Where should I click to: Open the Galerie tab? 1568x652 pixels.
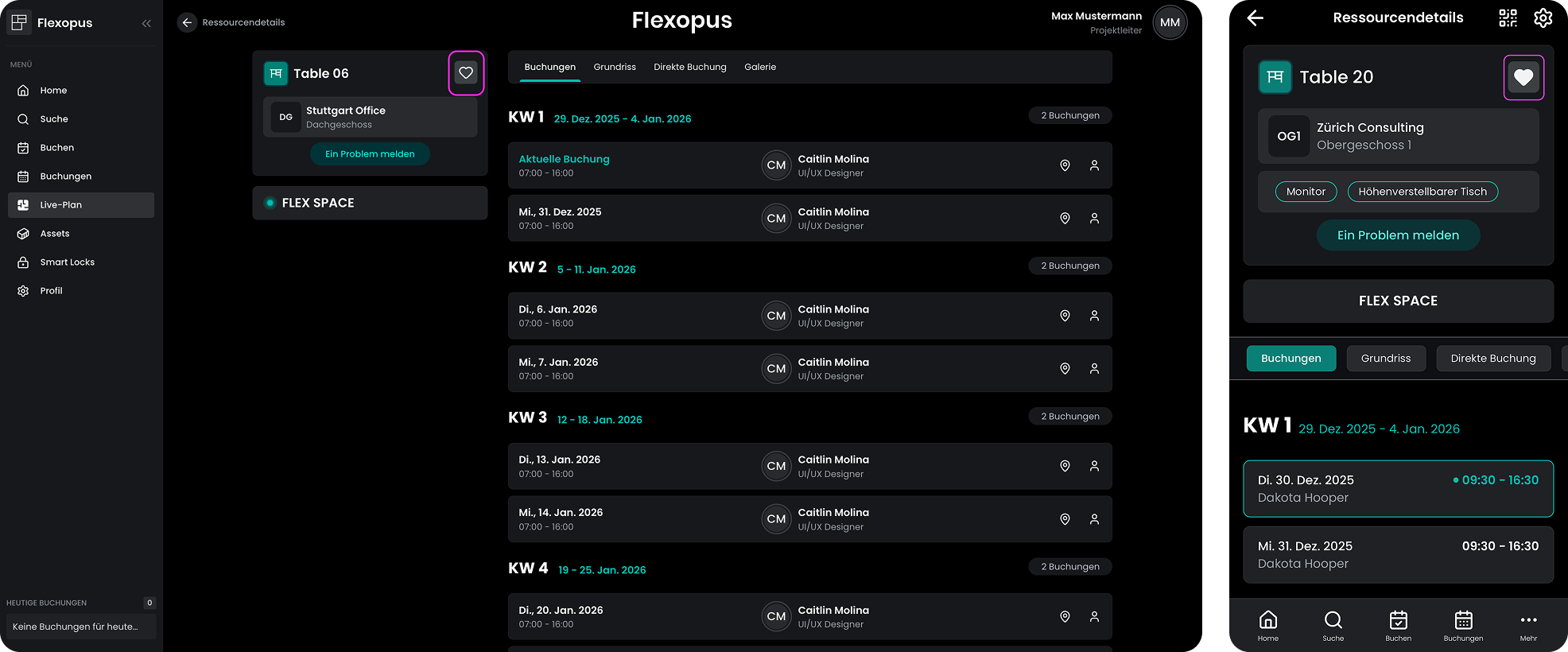pyautogui.click(x=759, y=68)
